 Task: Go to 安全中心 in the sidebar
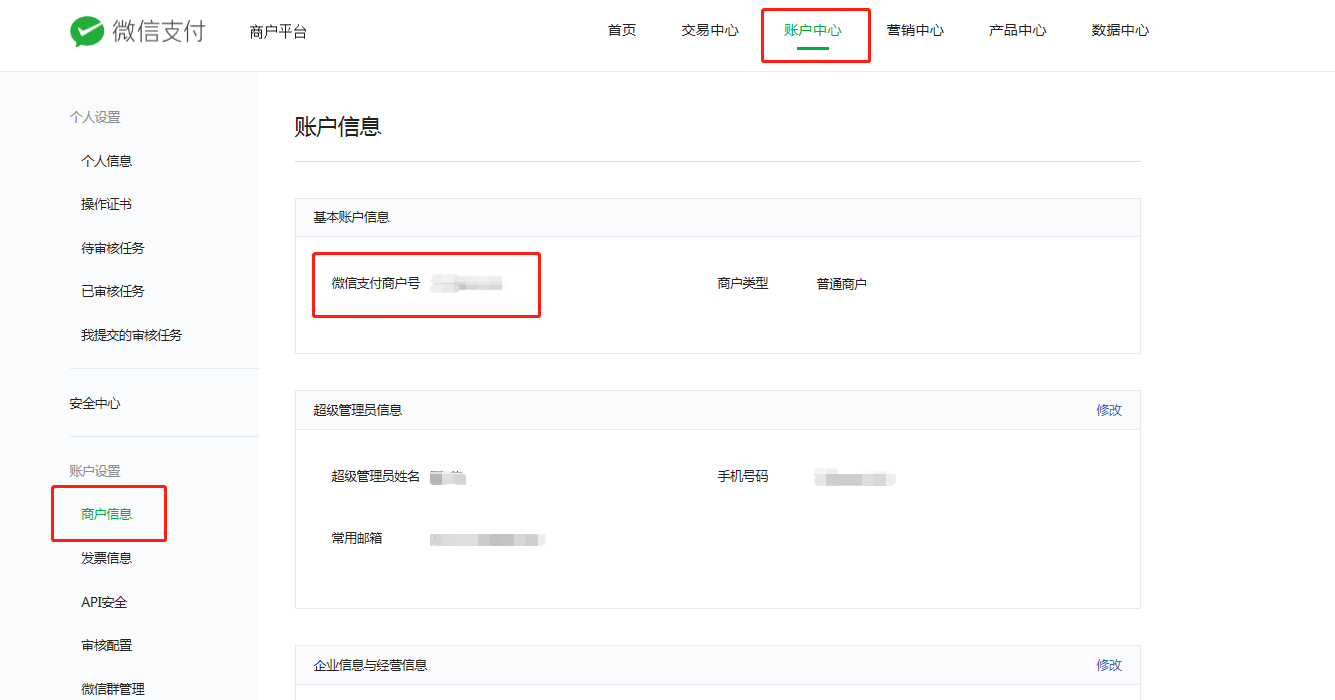click(x=95, y=404)
